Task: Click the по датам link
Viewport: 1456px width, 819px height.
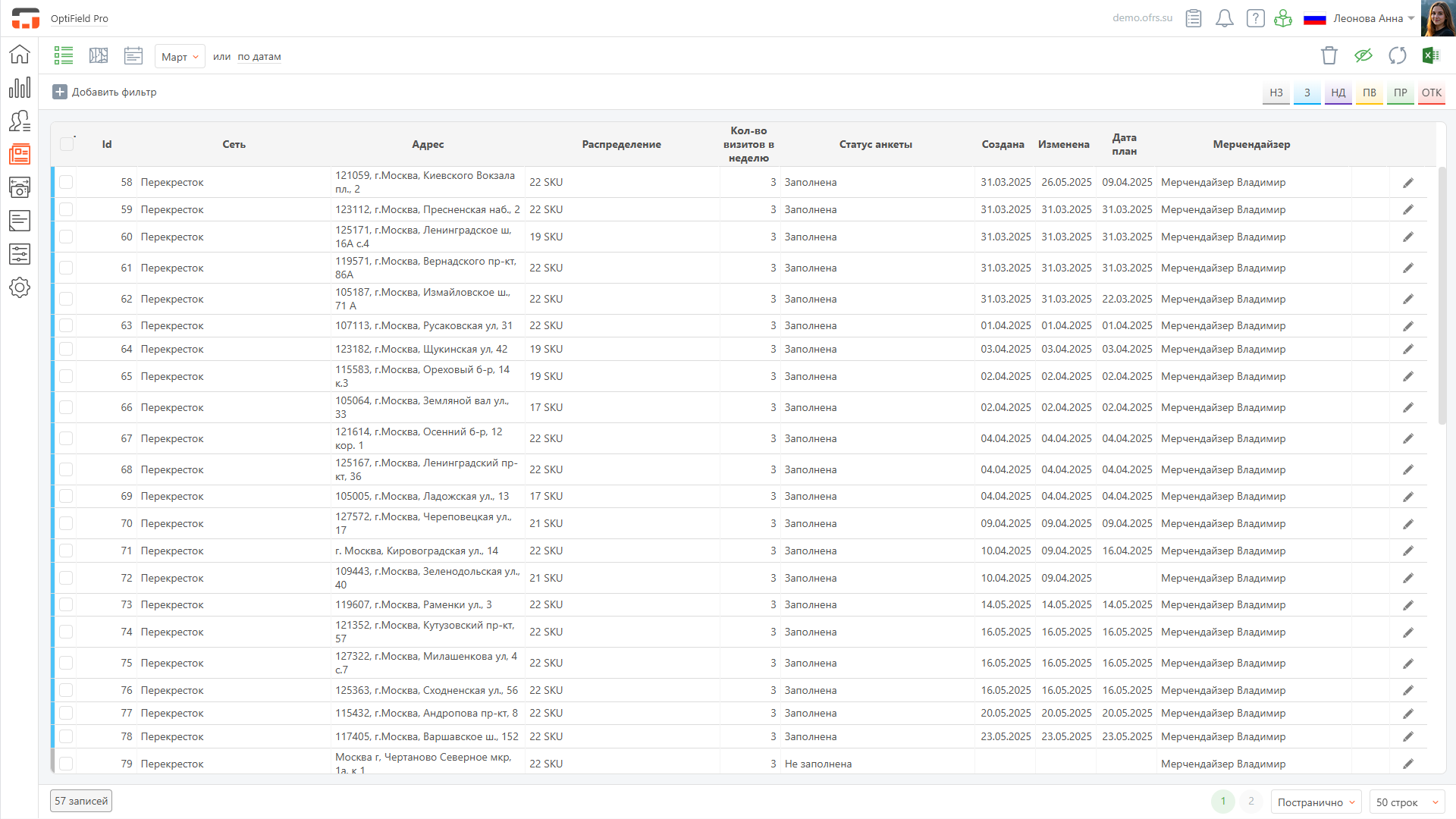Action: click(x=259, y=57)
